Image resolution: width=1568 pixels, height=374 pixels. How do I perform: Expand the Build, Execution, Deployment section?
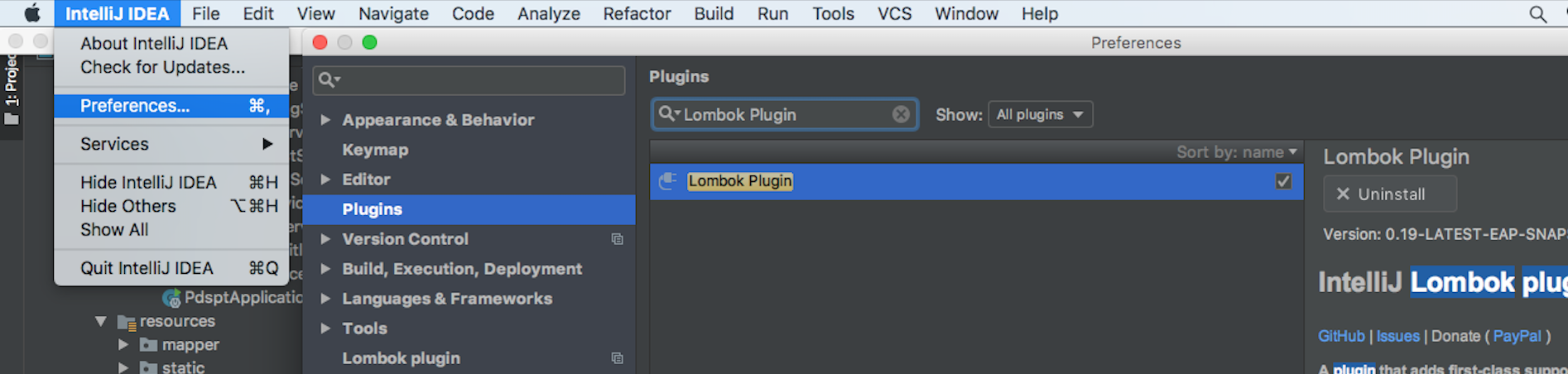(326, 269)
